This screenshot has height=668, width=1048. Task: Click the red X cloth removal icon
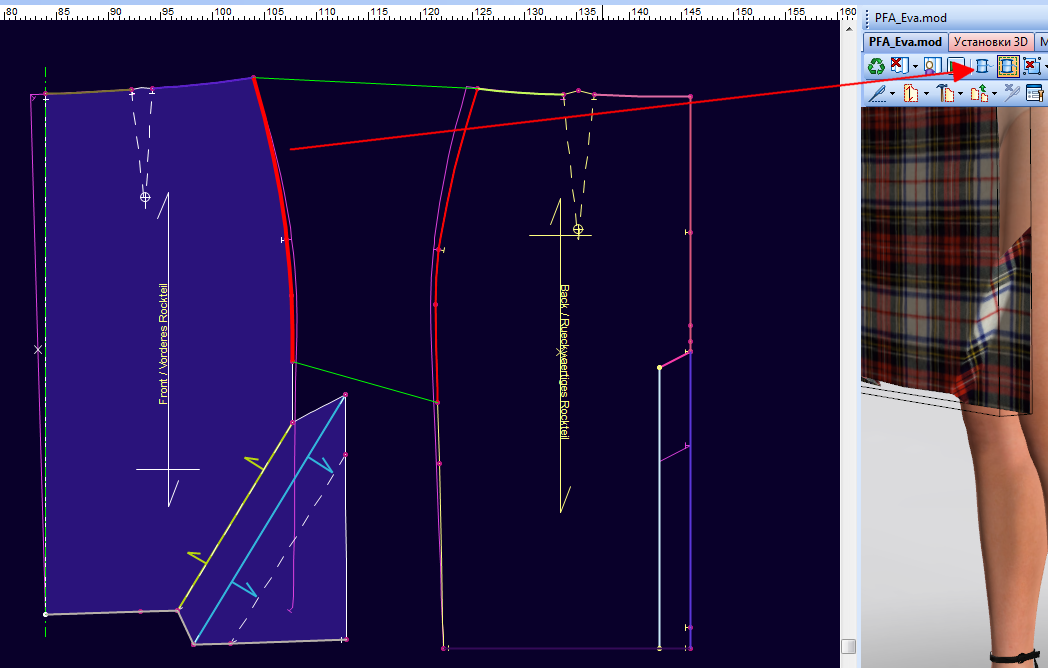[899, 67]
